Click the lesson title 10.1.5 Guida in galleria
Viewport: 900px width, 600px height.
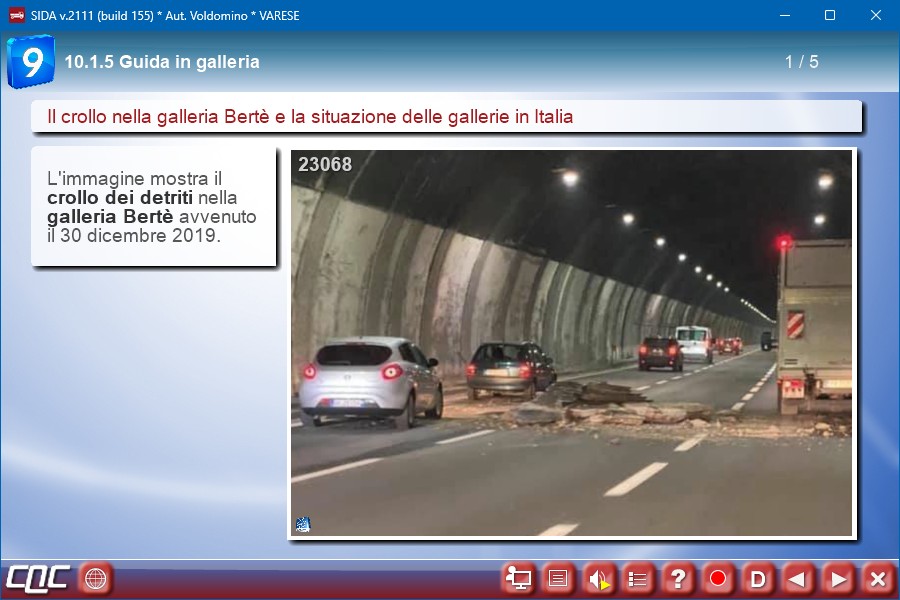(162, 62)
